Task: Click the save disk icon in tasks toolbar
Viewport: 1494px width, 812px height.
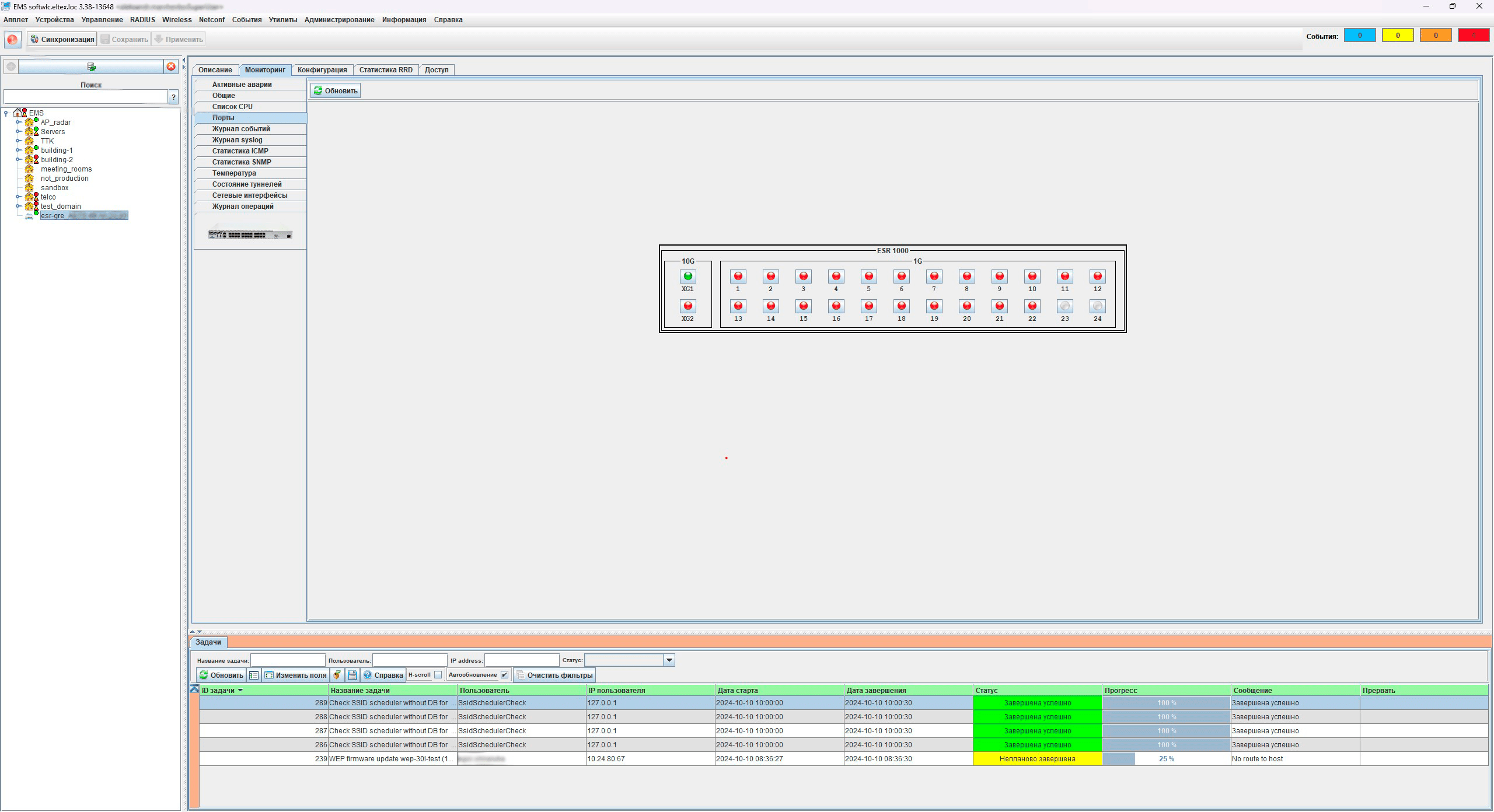Action: tap(352, 675)
